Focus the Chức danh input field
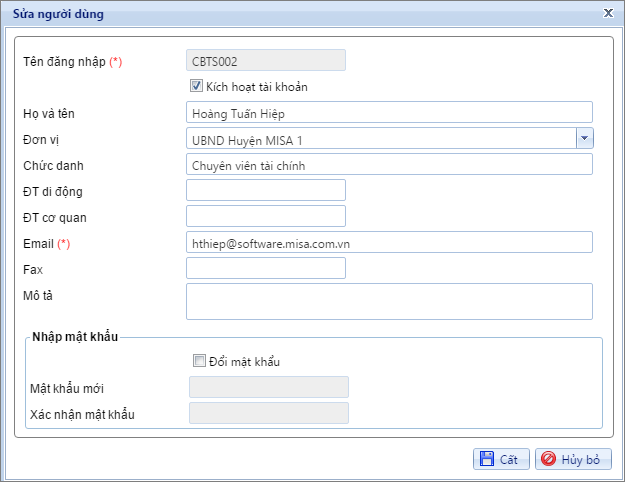 (389, 164)
